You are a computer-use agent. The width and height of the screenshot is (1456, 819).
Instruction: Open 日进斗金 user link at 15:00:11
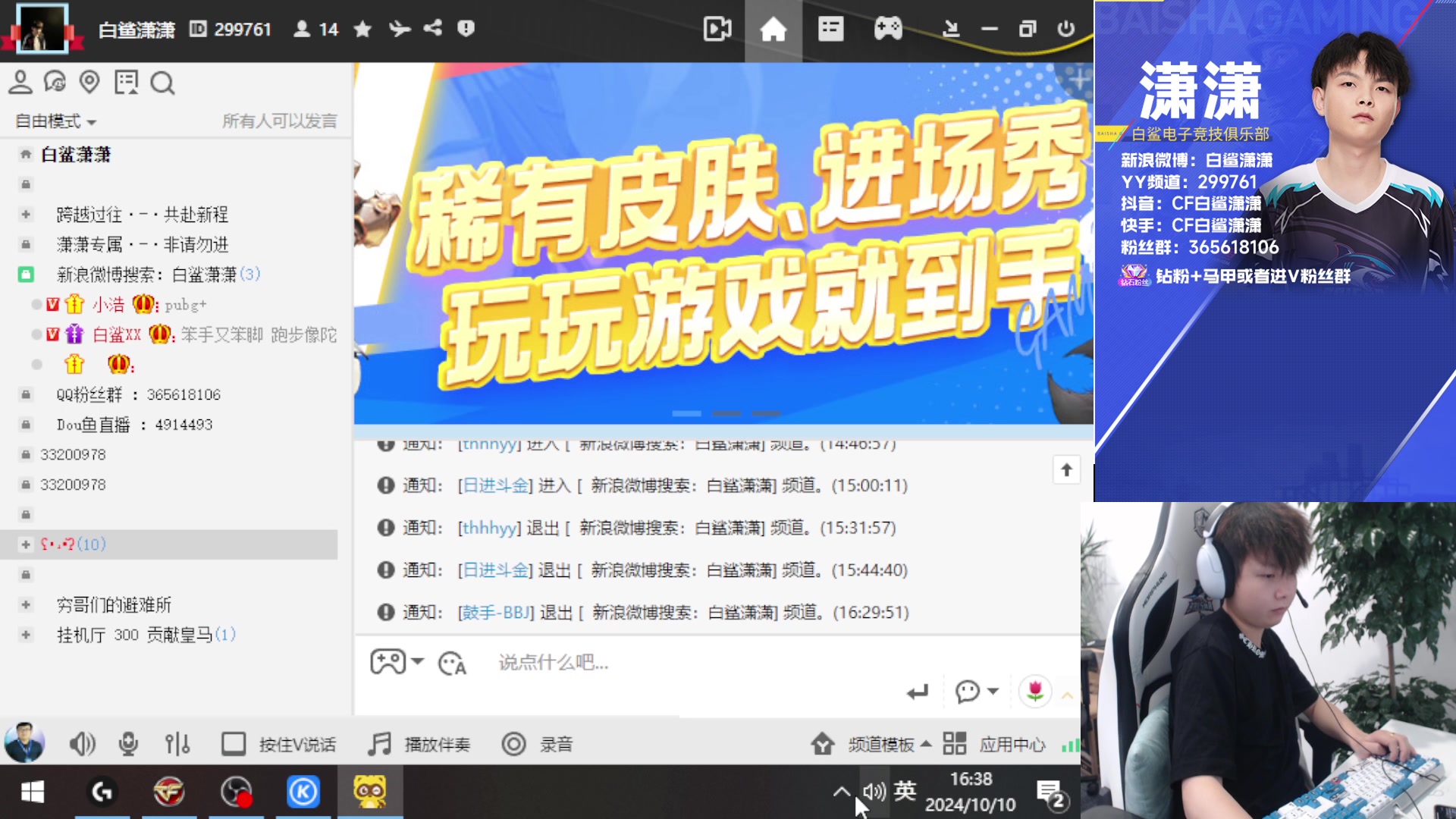(x=495, y=485)
